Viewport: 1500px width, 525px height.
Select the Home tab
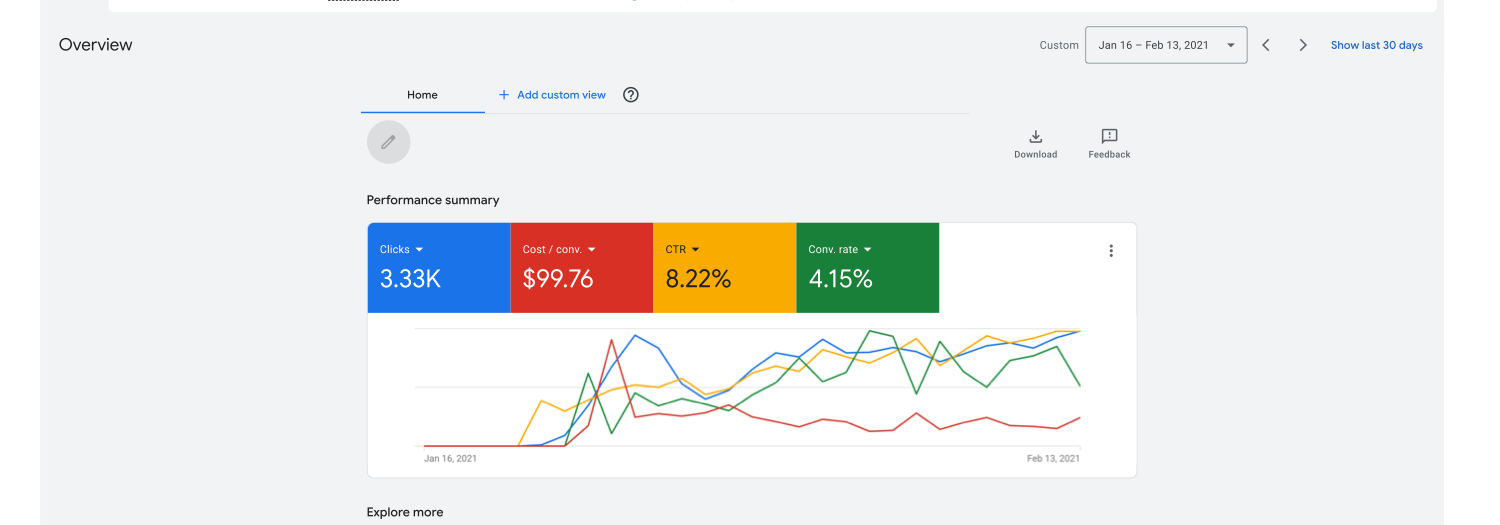point(422,95)
